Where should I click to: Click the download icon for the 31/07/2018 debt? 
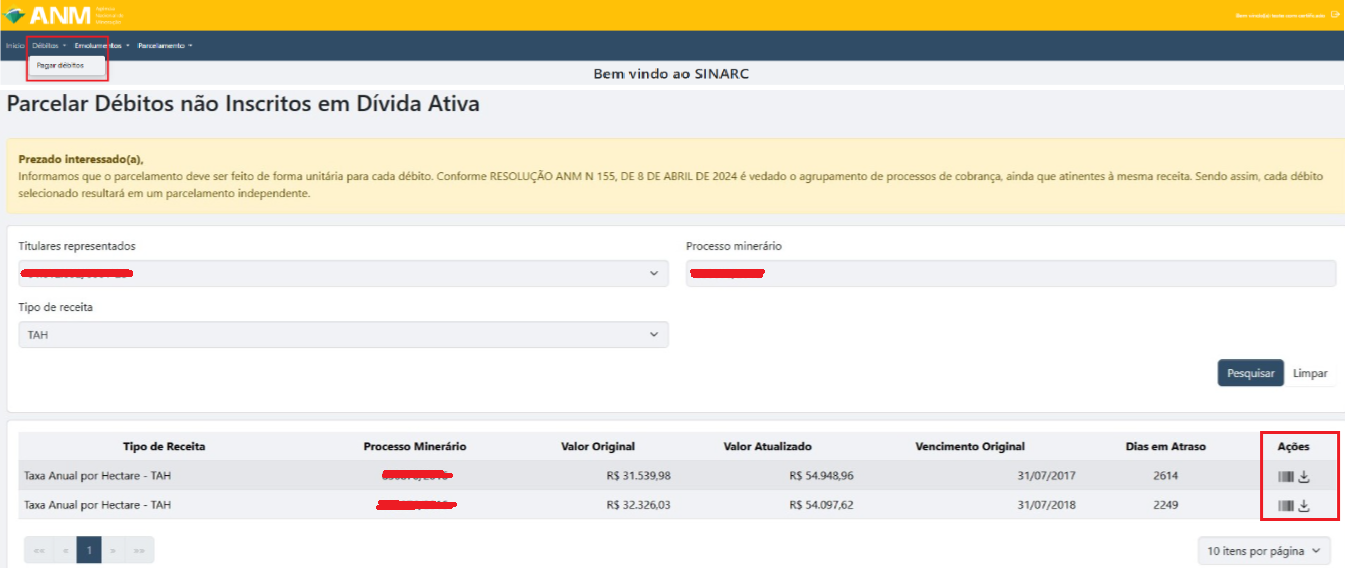coord(1303,505)
